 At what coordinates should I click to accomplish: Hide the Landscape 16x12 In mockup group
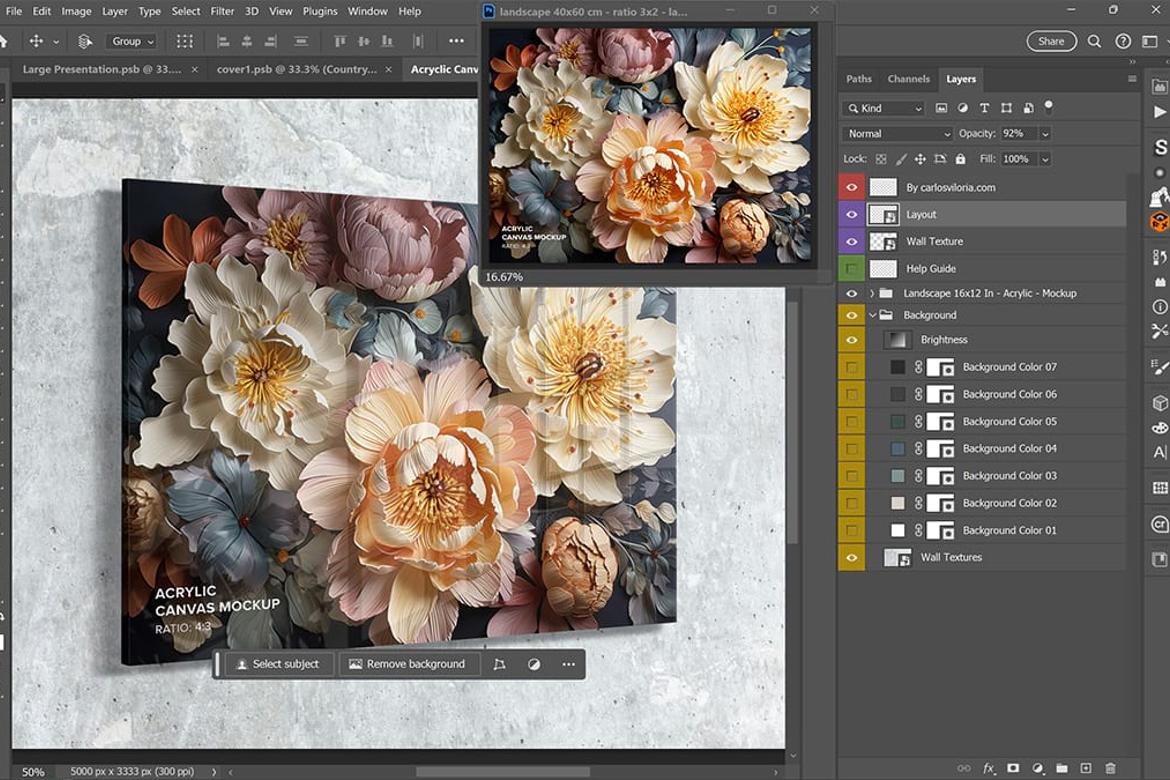tap(851, 293)
